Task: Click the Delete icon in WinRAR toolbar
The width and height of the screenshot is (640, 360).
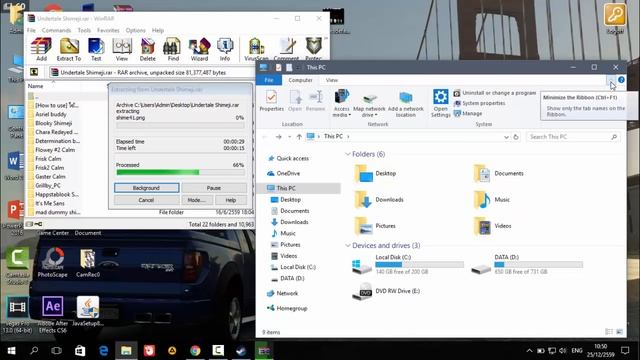Action: tap(147, 49)
